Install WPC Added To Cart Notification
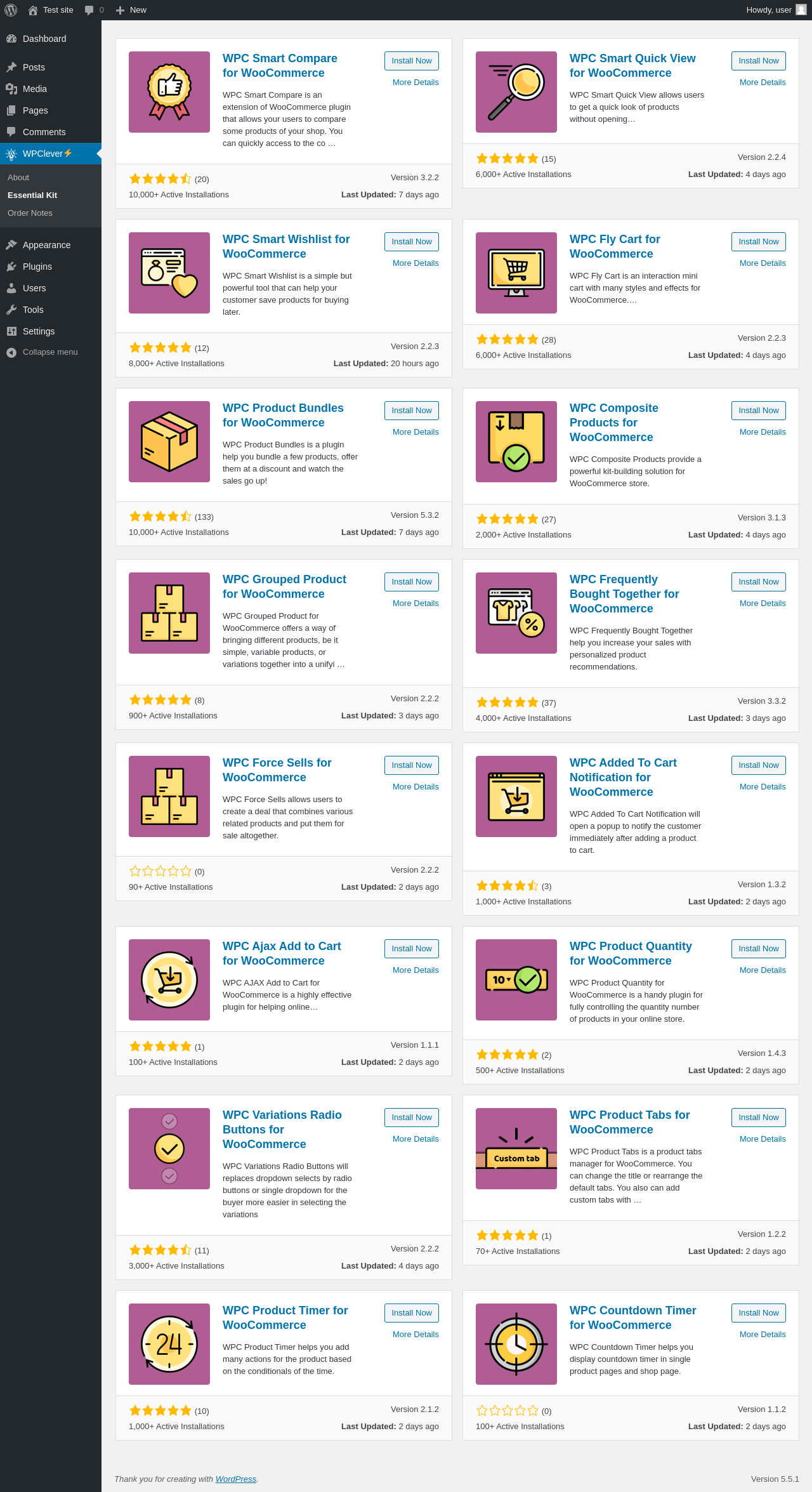The height and width of the screenshot is (1492, 812). tap(759, 765)
